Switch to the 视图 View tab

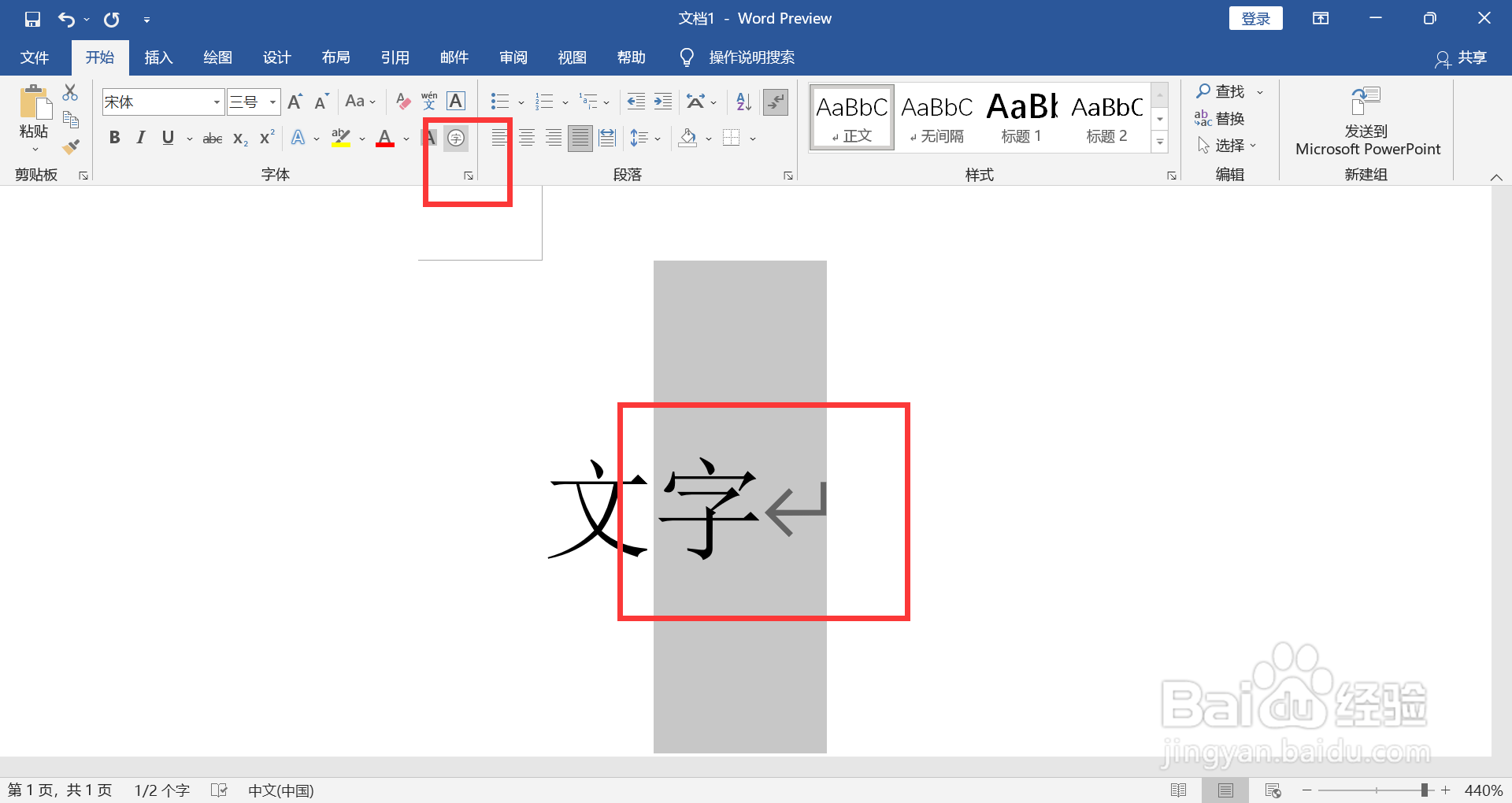572,57
